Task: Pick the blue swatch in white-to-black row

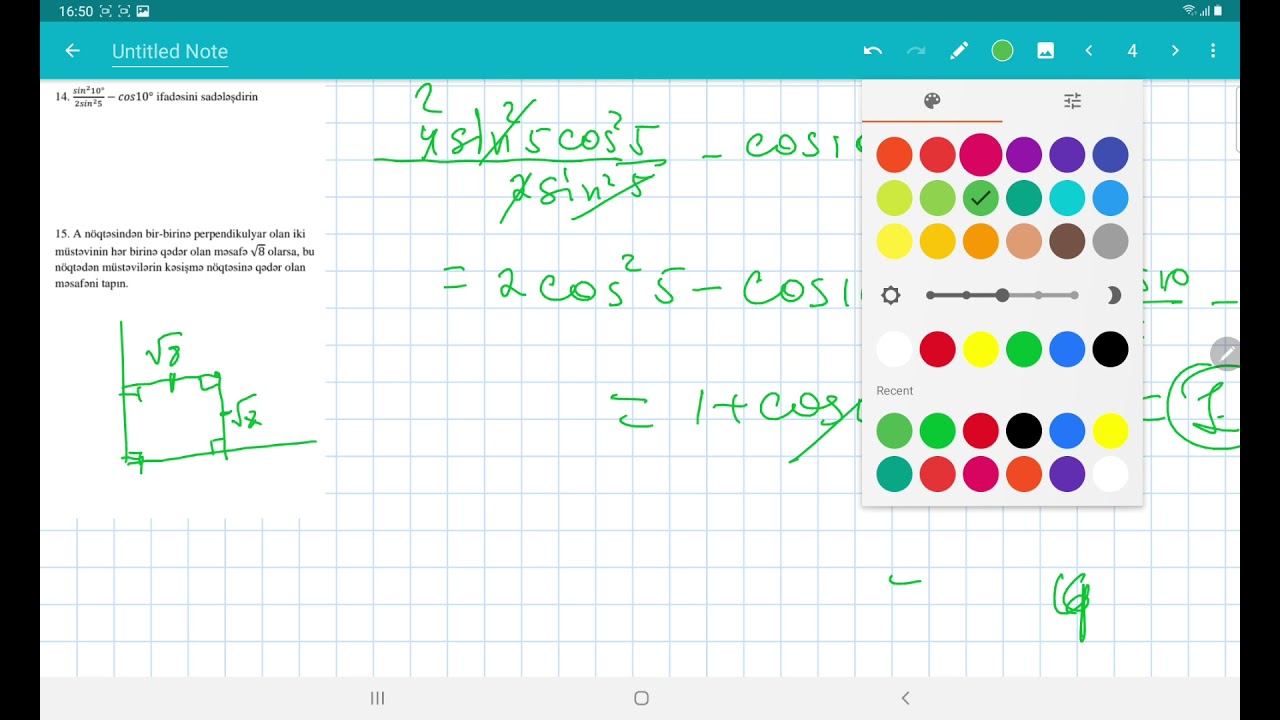Action: point(1067,349)
